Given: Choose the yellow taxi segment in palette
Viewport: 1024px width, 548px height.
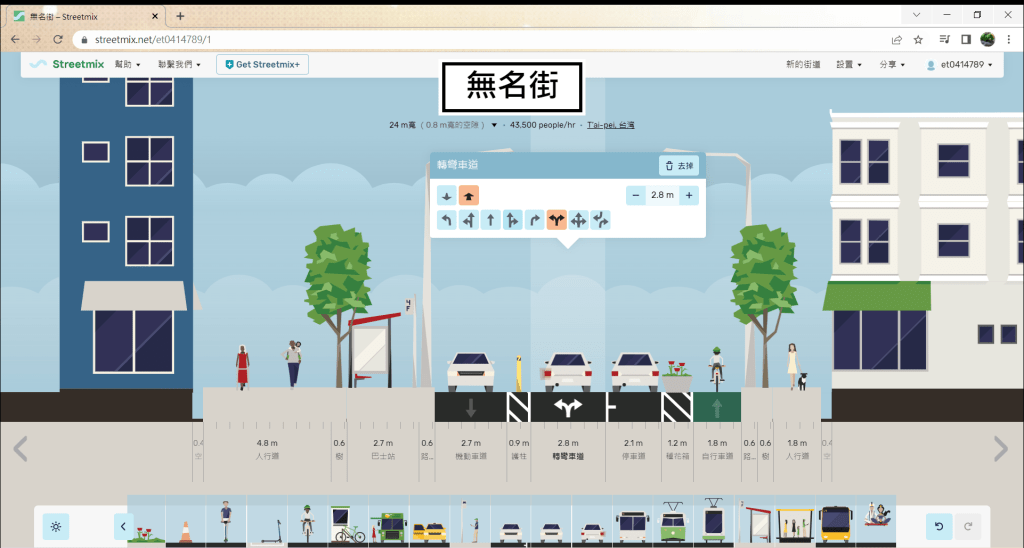Looking at the screenshot, I should [429, 521].
